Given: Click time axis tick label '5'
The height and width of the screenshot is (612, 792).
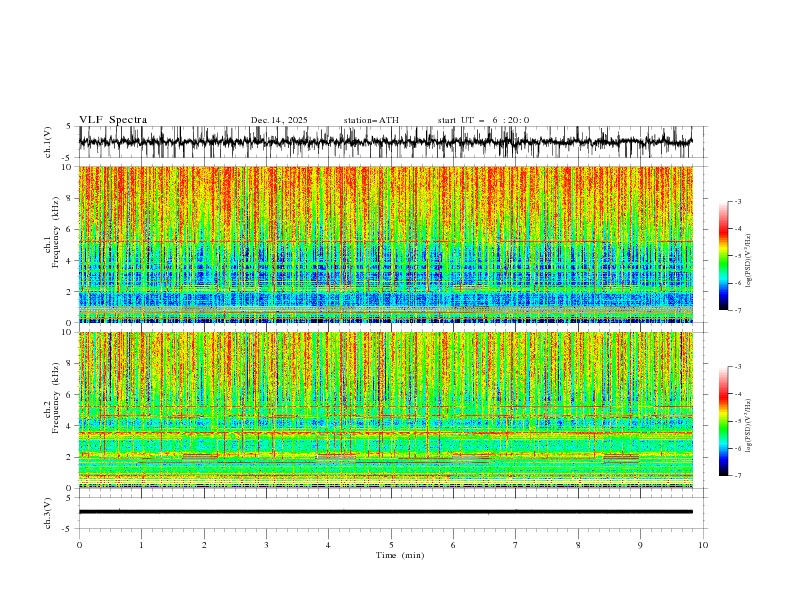Looking at the screenshot, I should click(391, 545).
